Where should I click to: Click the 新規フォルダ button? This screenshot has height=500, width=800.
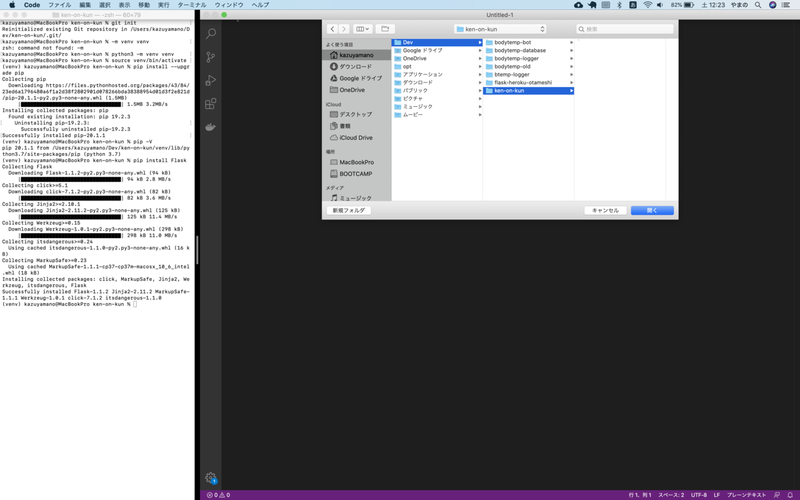pyautogui.click(x=349, y=210)
